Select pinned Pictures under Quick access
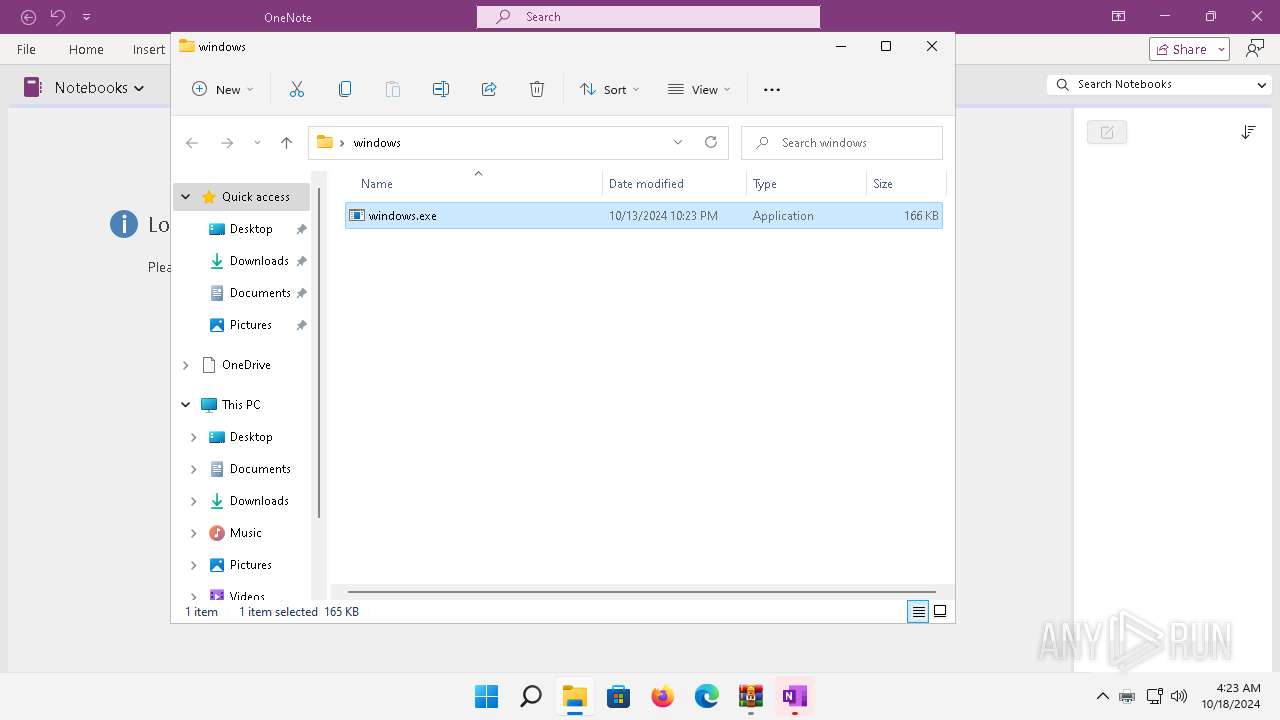Screen dimensions: 1280x720 click(x=250, y=325)
